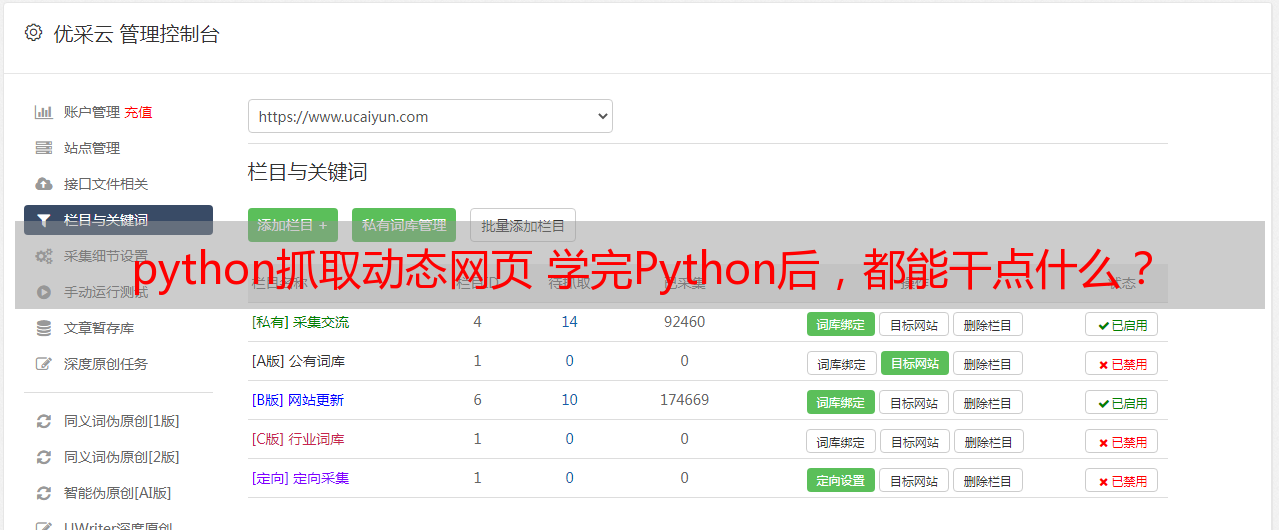Open 深度原创任务 menu item
Viewport: 1279px width, 530px height.
click(106, 364)
